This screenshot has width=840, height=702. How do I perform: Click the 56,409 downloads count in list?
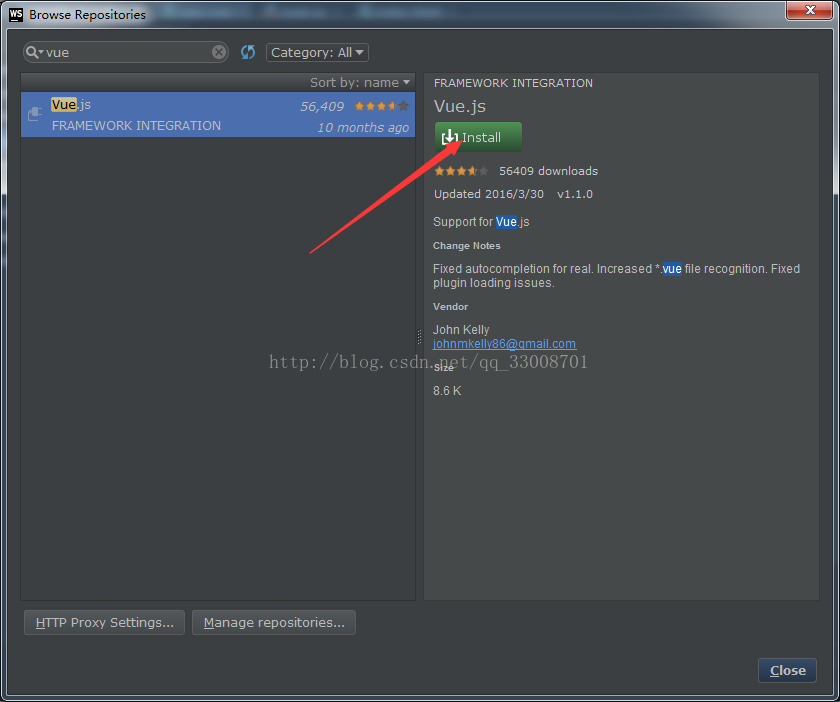pyautogui.click(x=322, y=107)
